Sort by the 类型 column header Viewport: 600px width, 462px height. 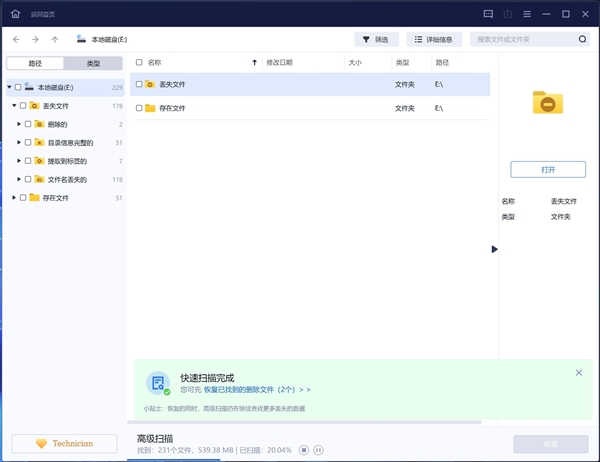pos(402,62)
